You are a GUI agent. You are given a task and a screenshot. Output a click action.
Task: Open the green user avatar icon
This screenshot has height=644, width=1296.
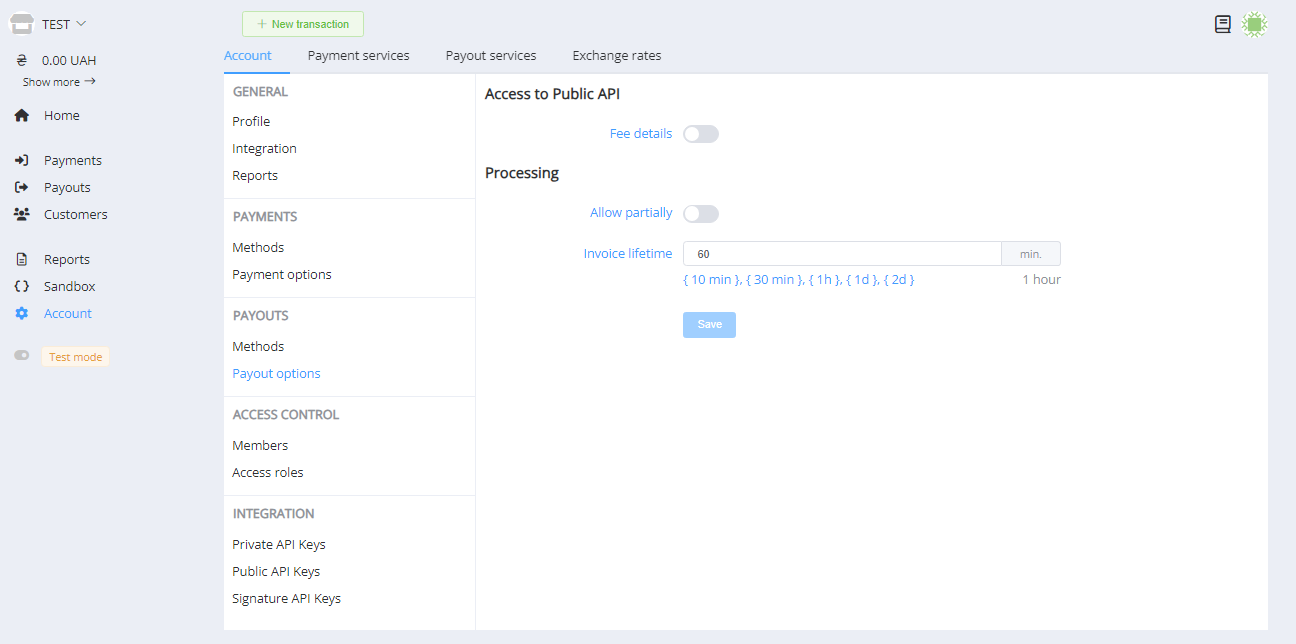pyautogui.click(x=1254, y=25)
